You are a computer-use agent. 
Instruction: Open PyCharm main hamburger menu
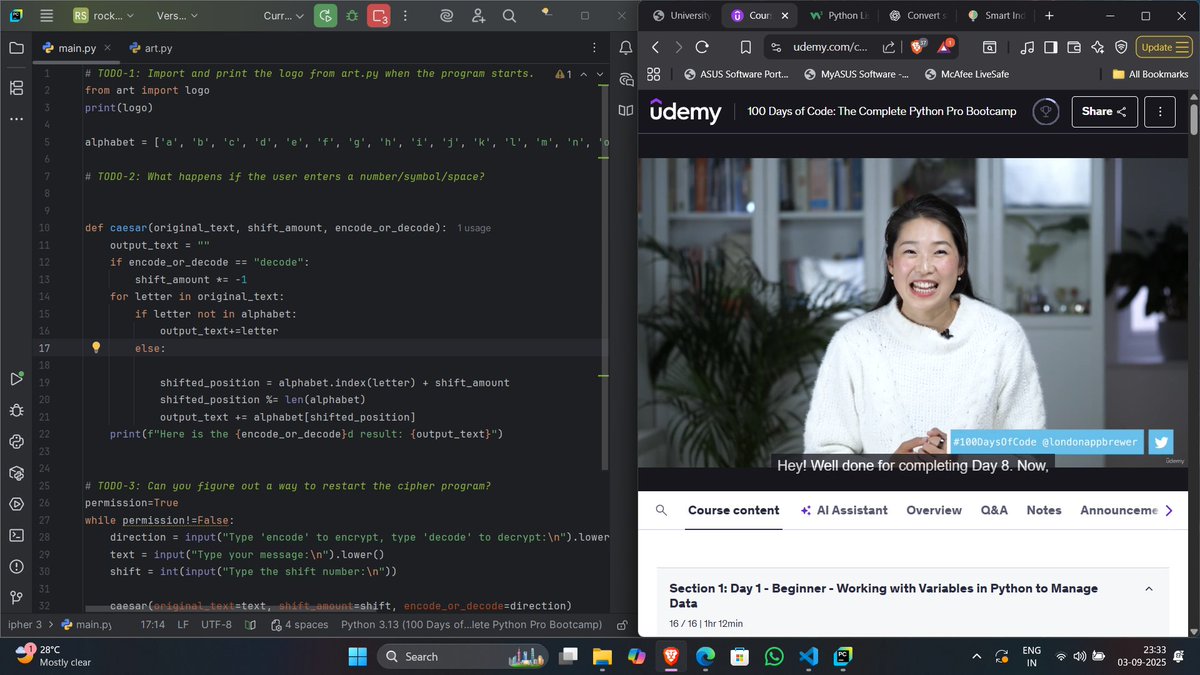pos(47,16)
